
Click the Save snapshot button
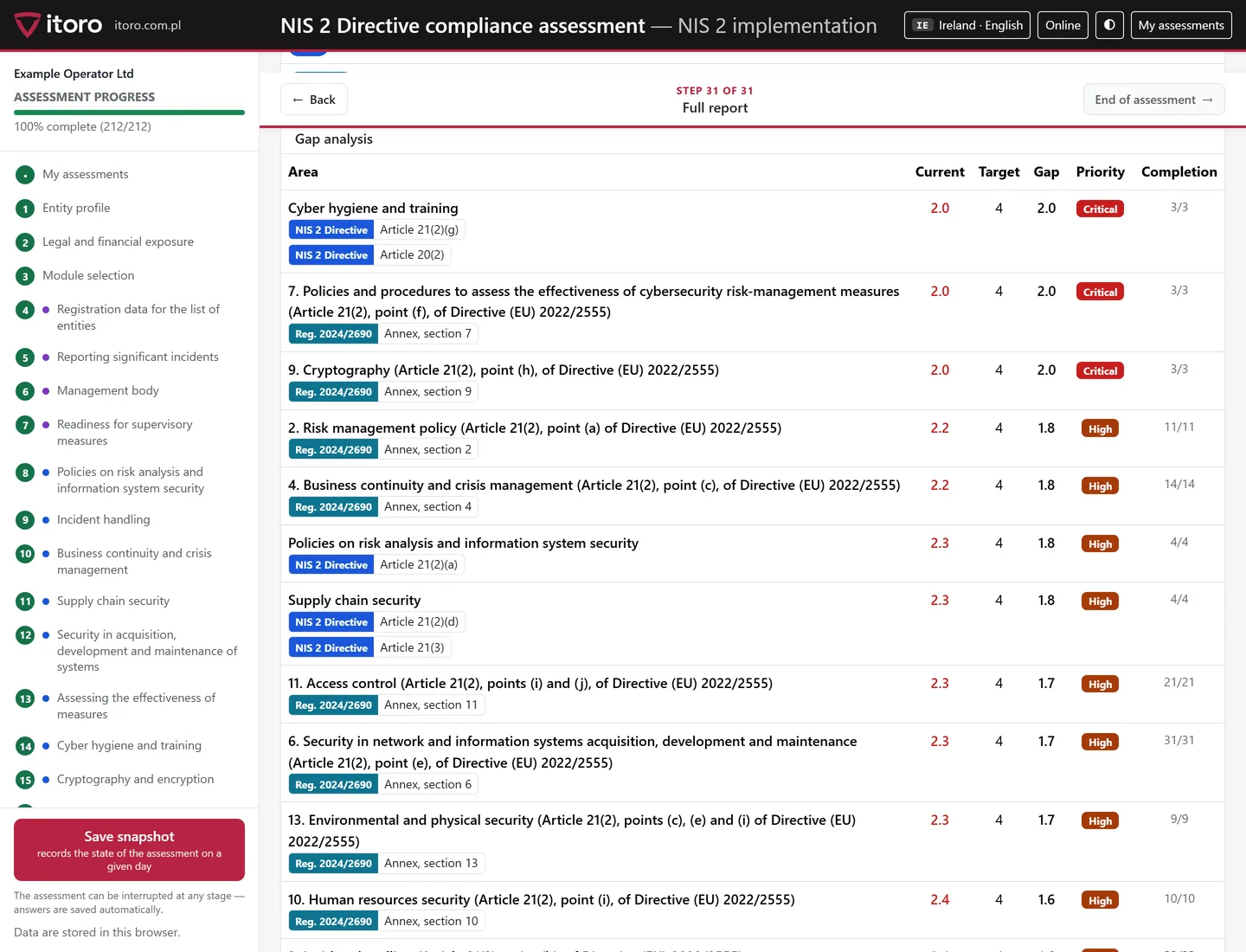tap(129, 850)
